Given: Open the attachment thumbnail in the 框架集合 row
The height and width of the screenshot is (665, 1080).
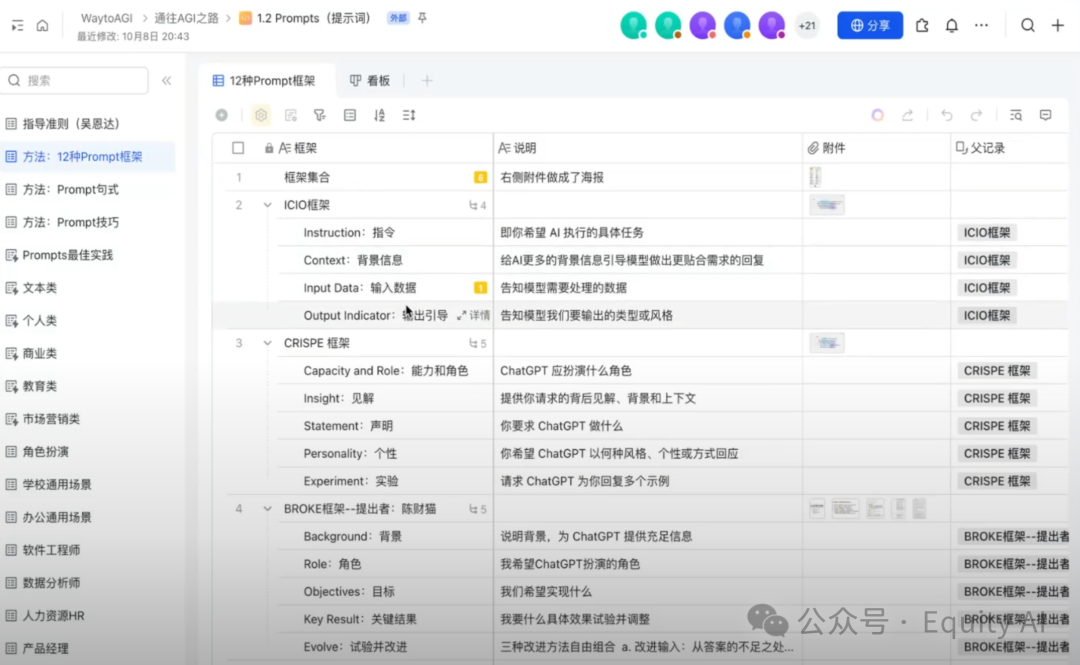Looking at the screenshot, I should click(815, 177).
